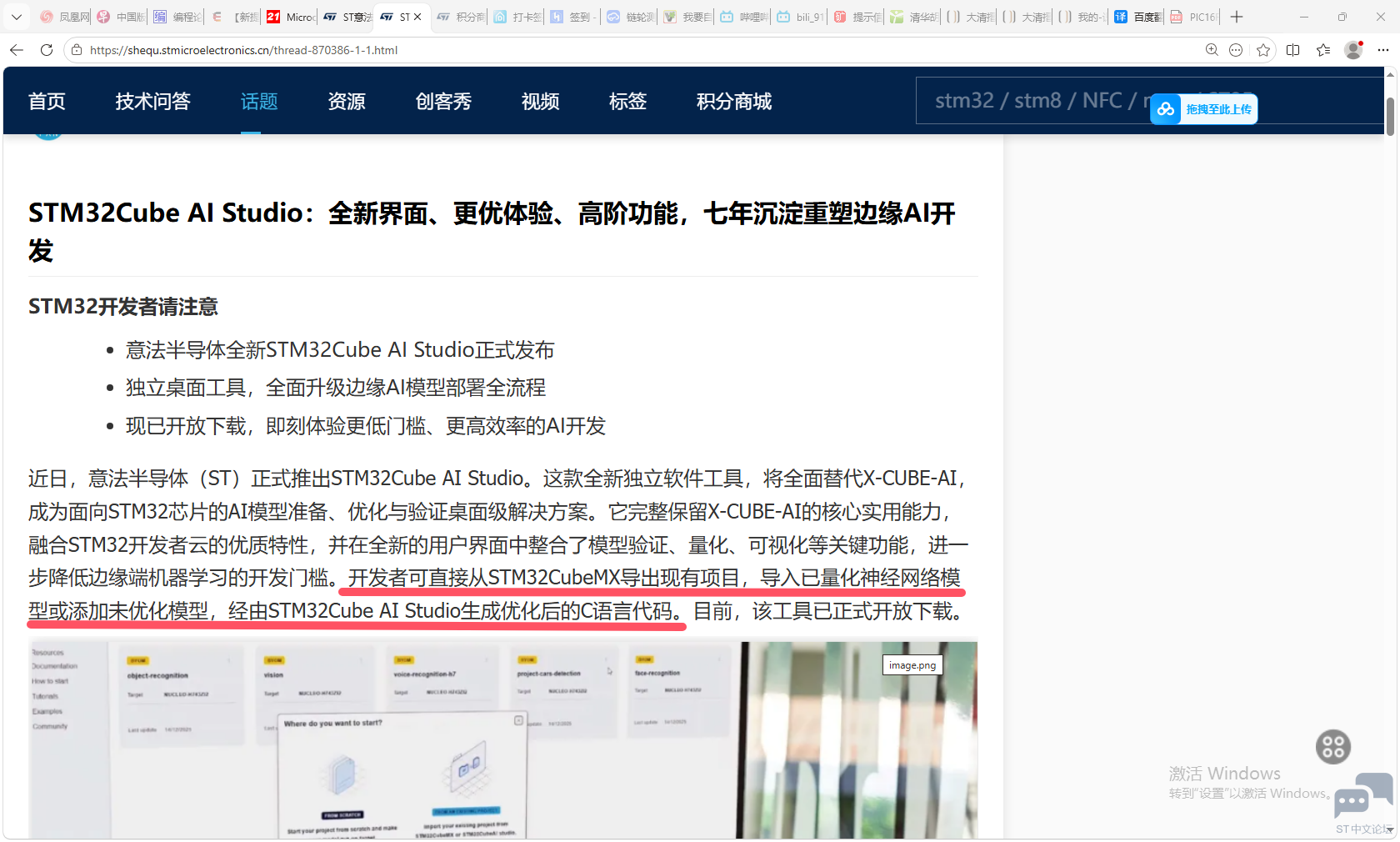Viewport: 1400px width, 842px height.
Task: Open the ST 中文论坛 chat bubble
Action: point(1362,796)
